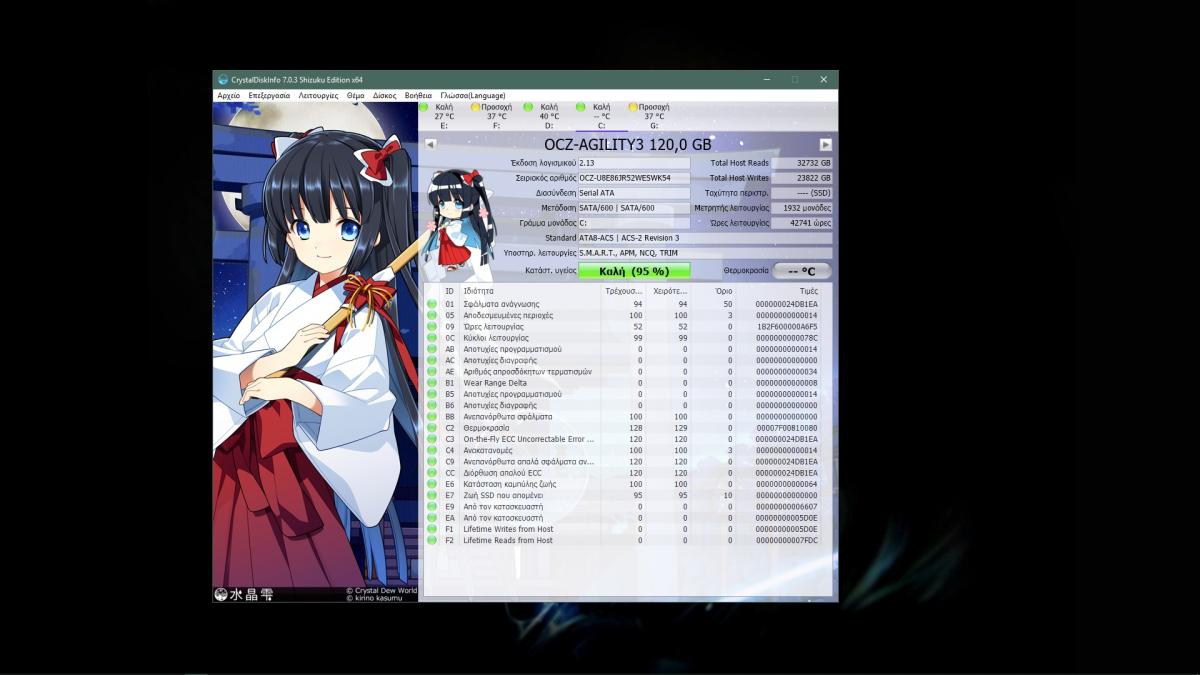Select the Θερμοκρασία attribute row C2
1200x675 pixels.
click(627, 428)
